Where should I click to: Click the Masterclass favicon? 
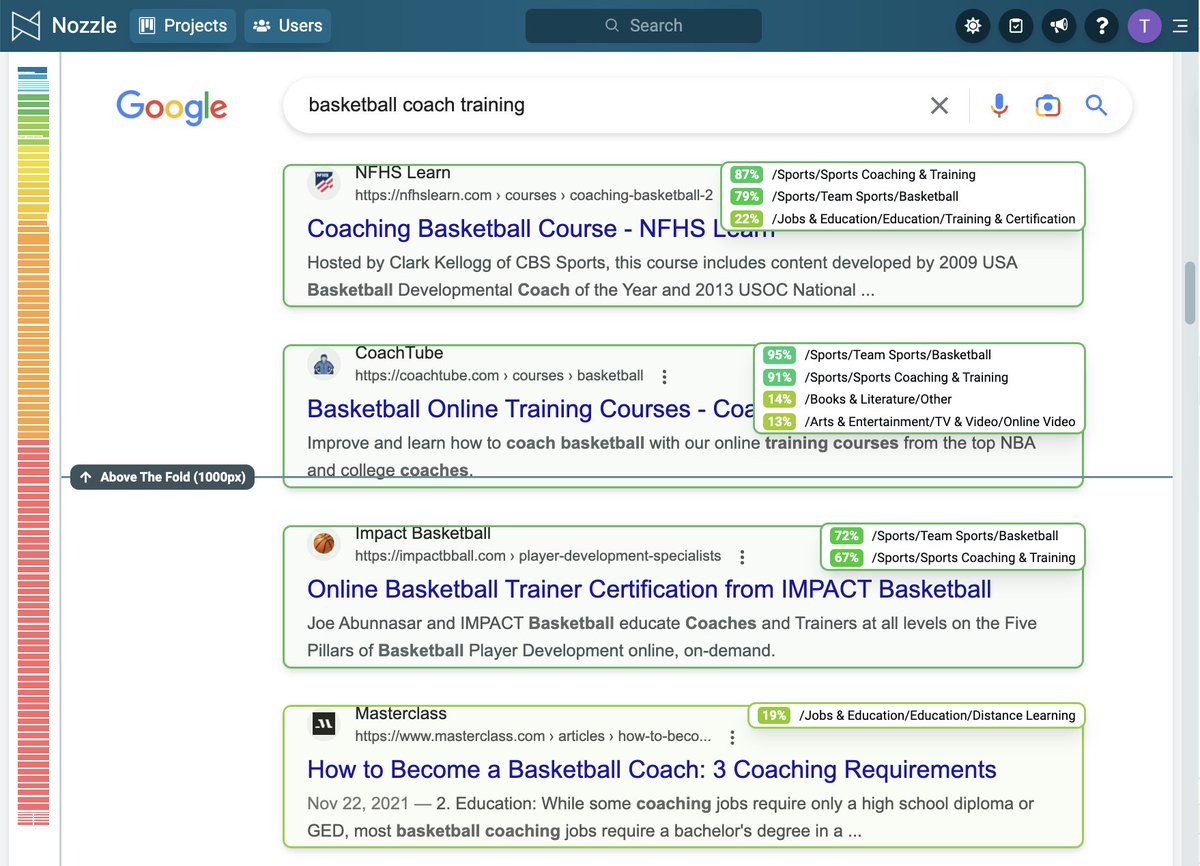[x=323, y=724]
